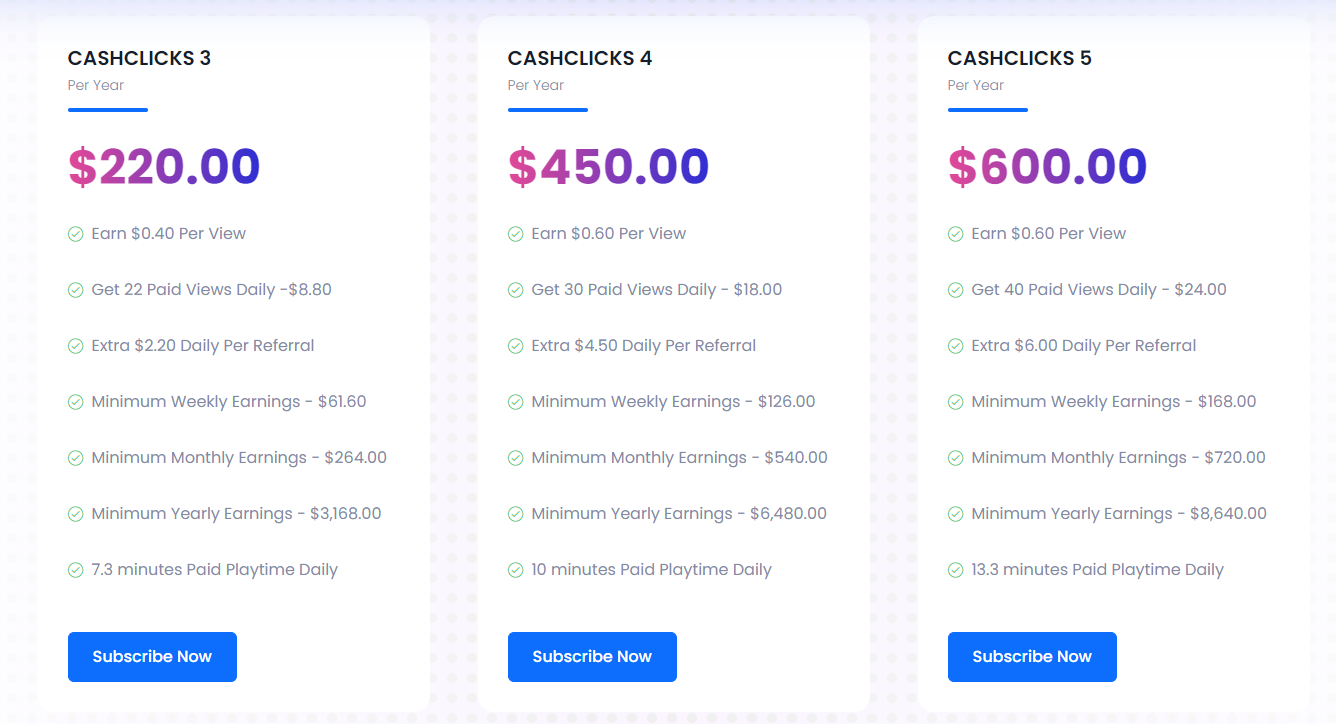Click the $450.00 price text
This screenshot has width=1336, height=724.
(x=609, y=167)
